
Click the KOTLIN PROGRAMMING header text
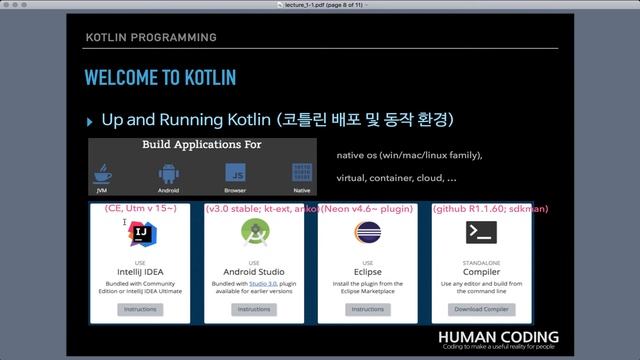[x=151, y=38]
